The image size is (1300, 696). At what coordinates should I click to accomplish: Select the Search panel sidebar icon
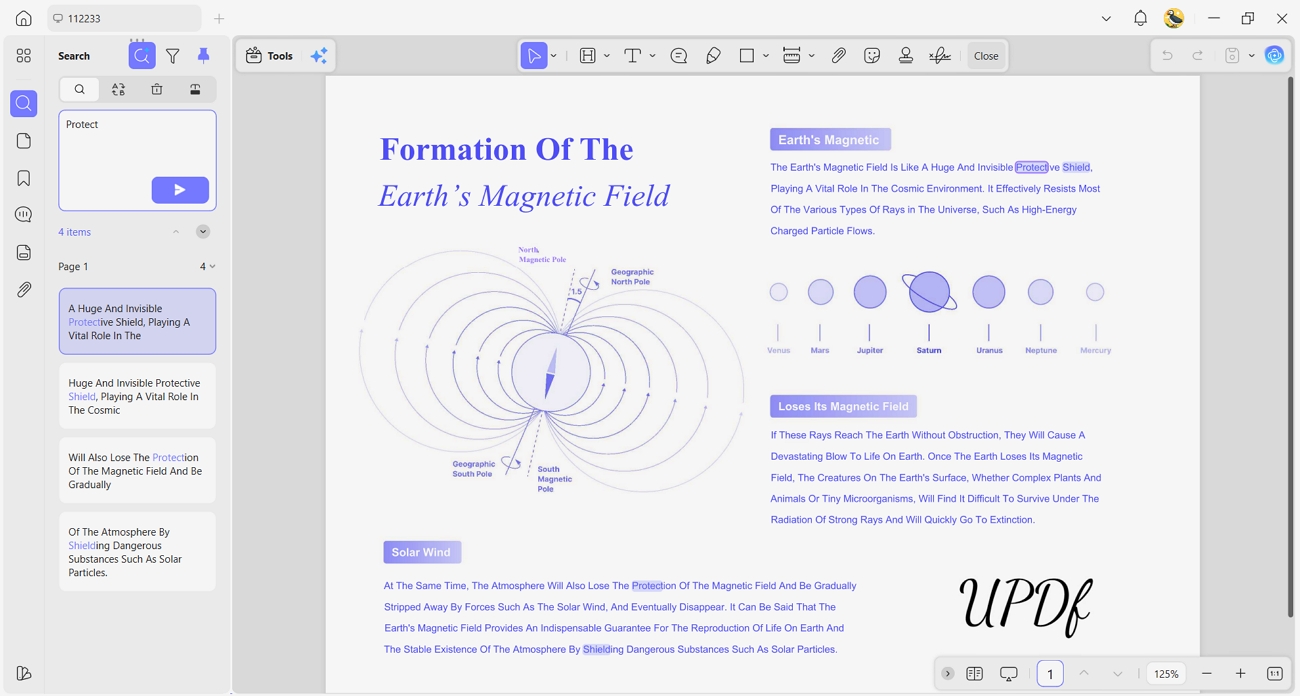tap(23, 103)
